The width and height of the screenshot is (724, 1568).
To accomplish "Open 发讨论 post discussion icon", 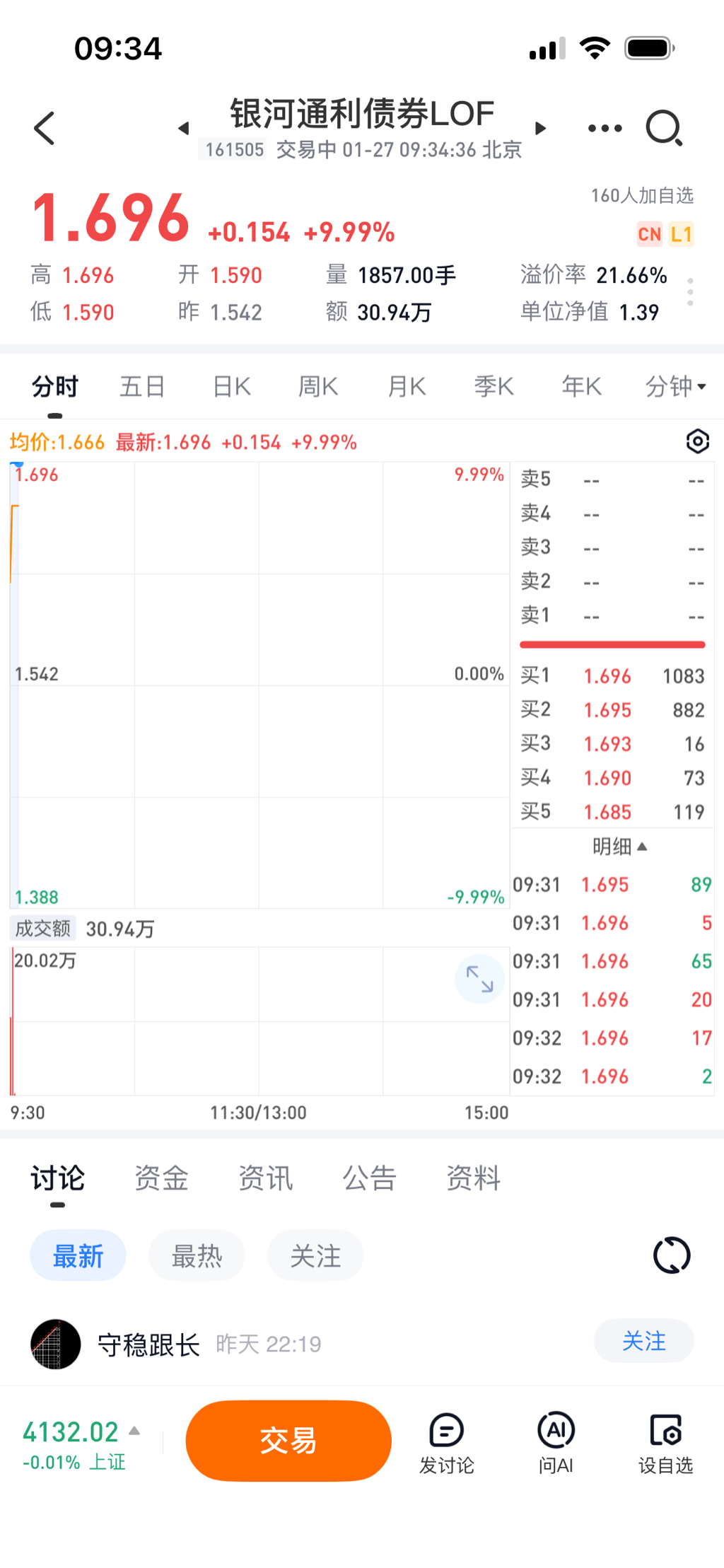I will (x=446, y=1441).
